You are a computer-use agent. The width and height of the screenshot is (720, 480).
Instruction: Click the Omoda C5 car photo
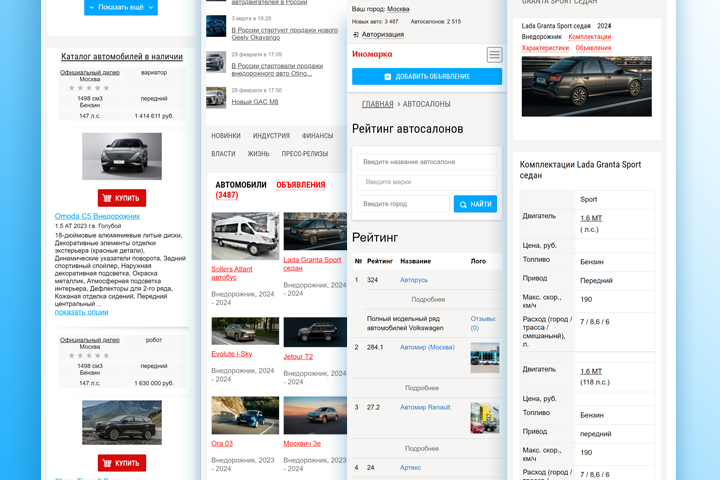click(122, 157)
